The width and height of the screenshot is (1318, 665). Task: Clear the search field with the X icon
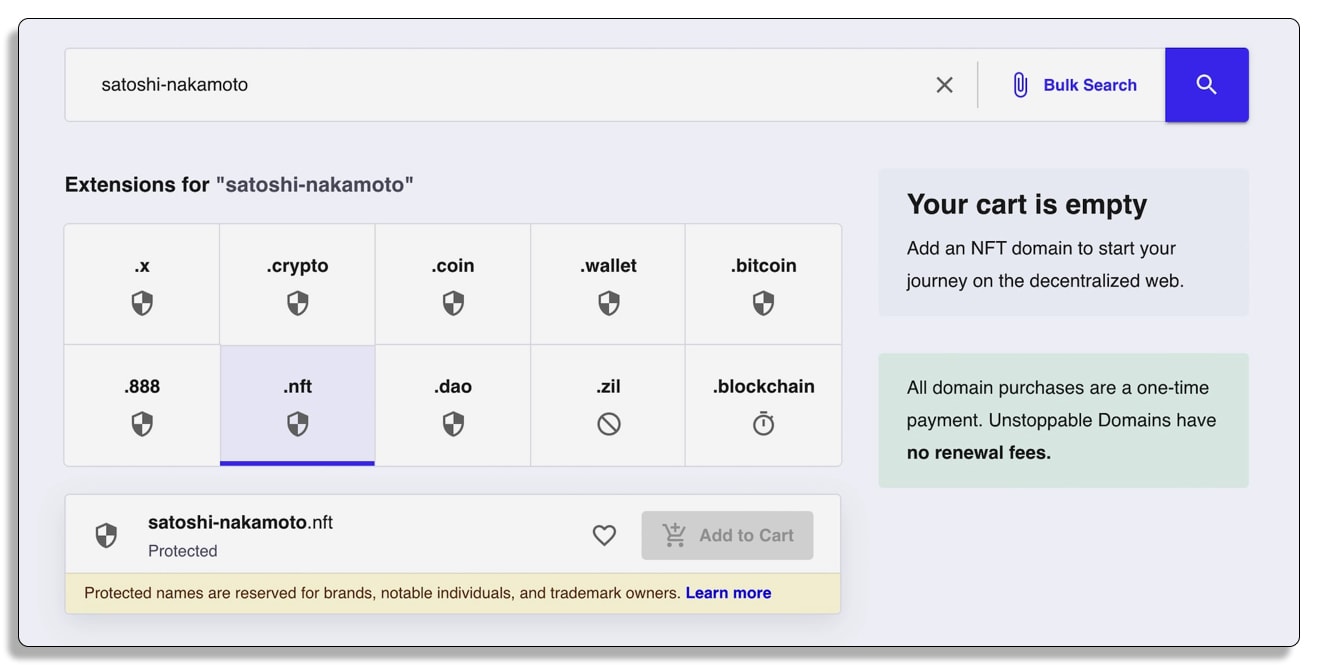coord(944,85)
